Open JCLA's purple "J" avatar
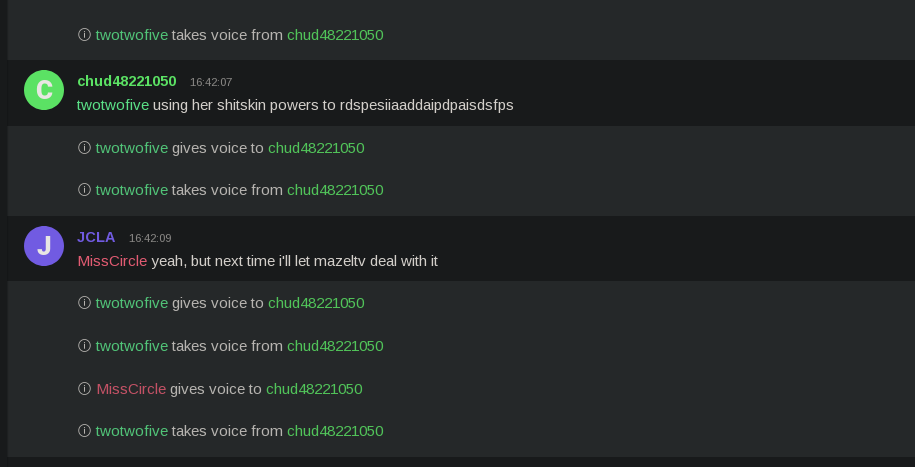The image size is (915, 467). 44,246
